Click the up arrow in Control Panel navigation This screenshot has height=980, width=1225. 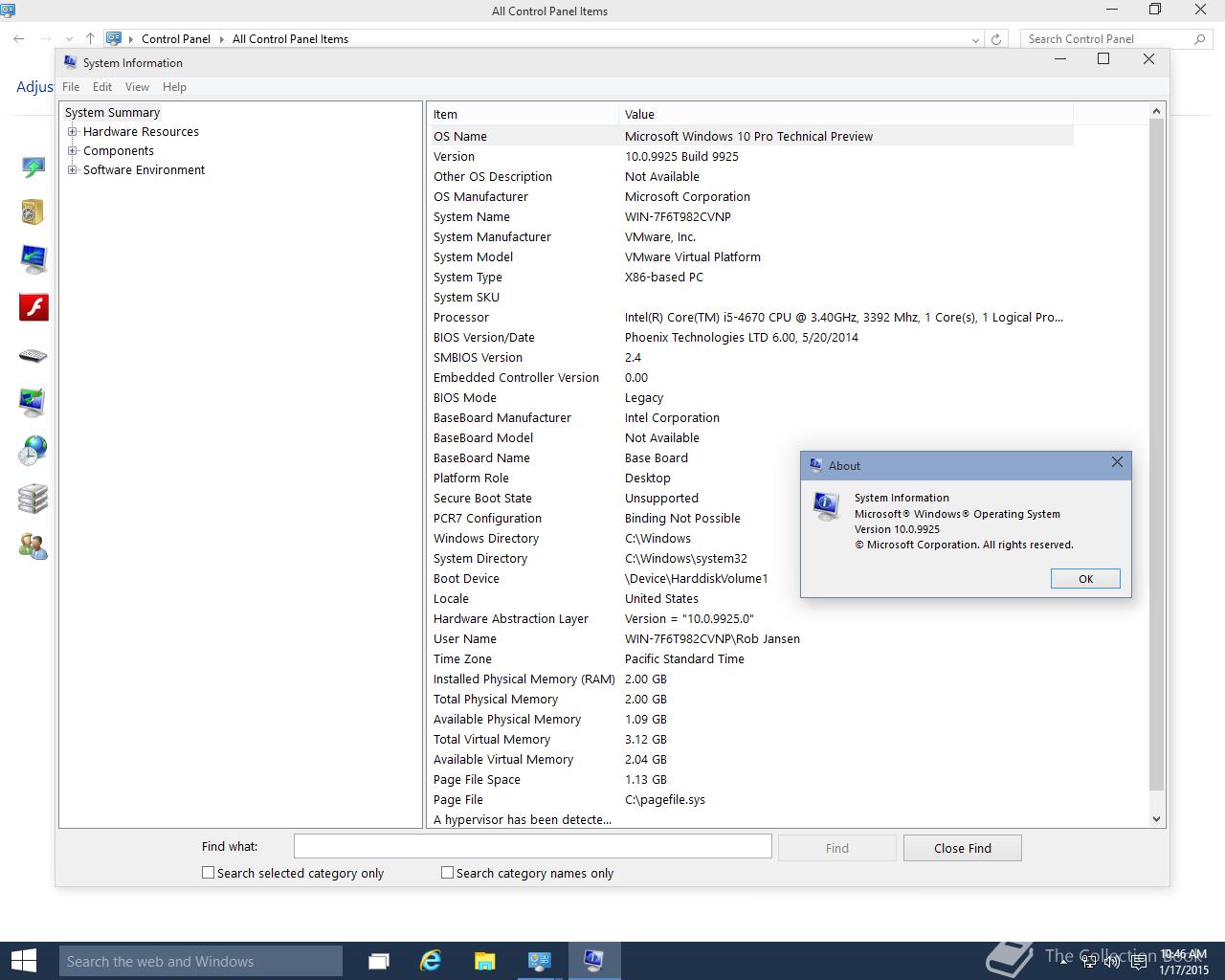click(x=90, y=39)
